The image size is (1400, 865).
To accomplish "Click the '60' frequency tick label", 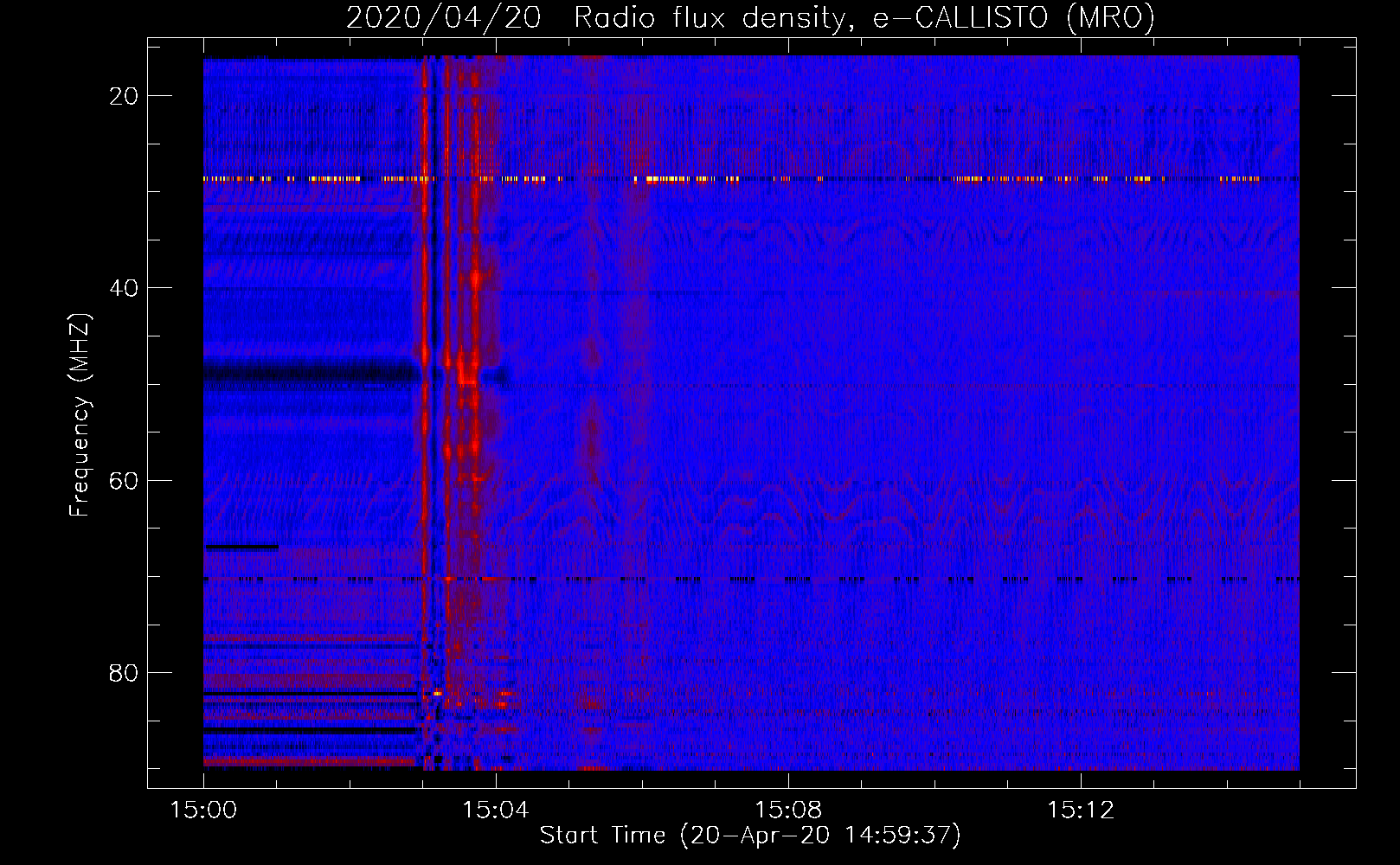I will [124, 480].
